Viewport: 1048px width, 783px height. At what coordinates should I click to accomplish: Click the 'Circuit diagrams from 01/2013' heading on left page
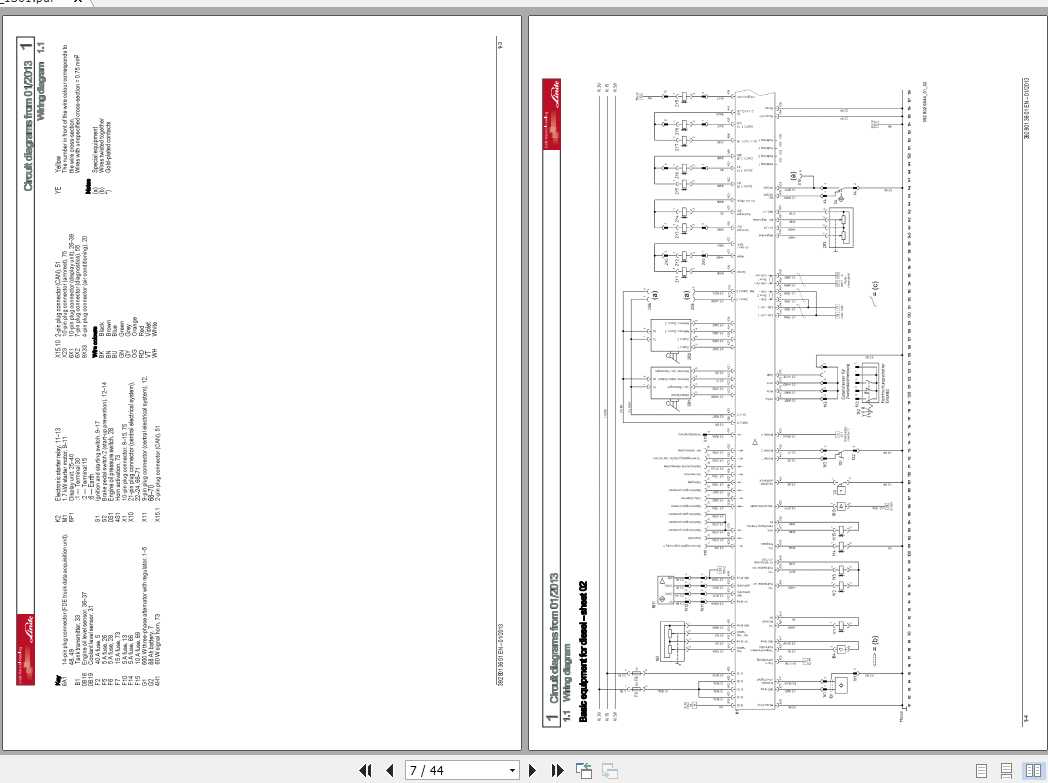point(28,126)
